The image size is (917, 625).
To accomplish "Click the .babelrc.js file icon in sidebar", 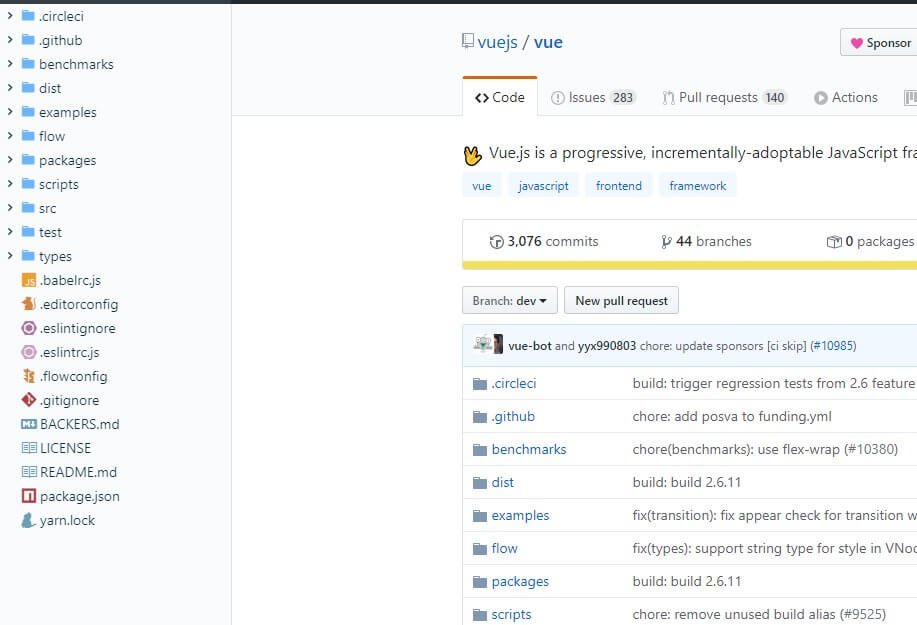I will [x=29, y=281].
